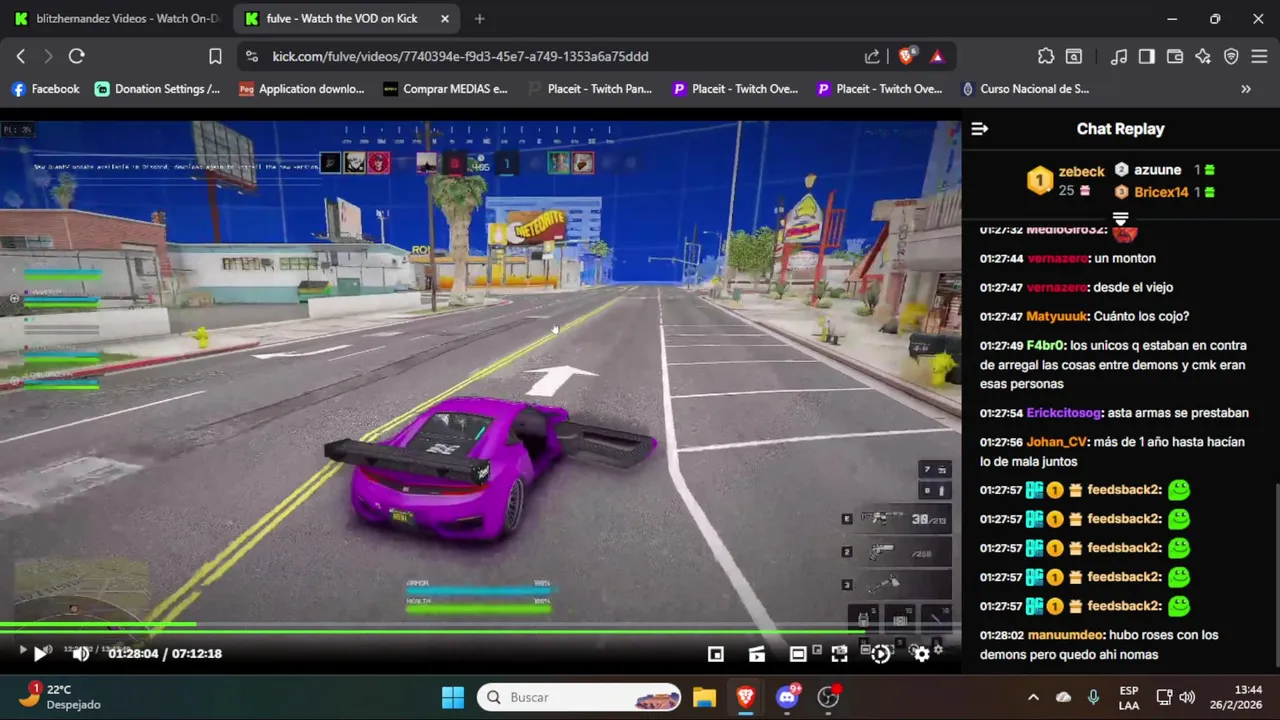Open video quality settings gear
The width and height of the screenshot is (1280, 720).
(921, 653)
